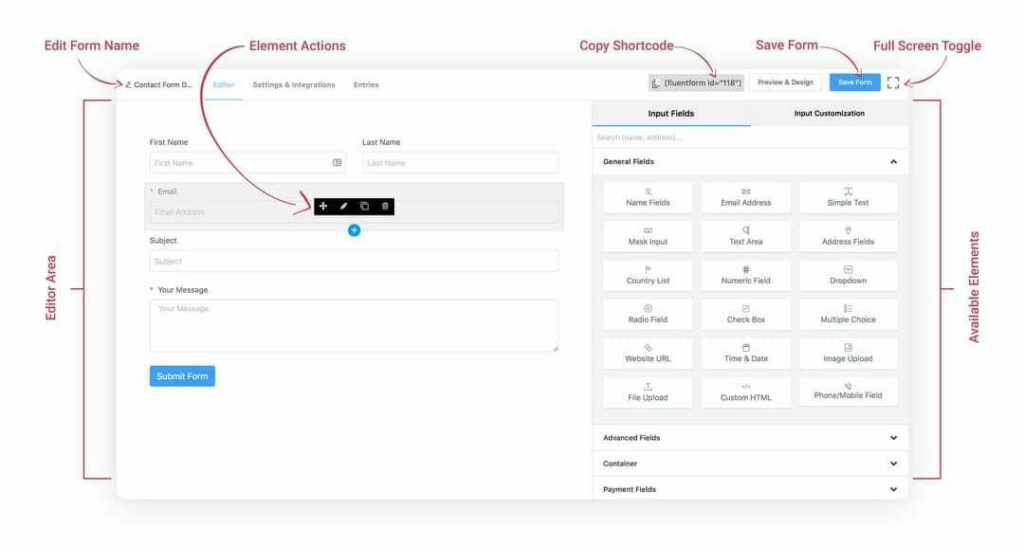This screenshot has height=546, width=1024.
Task: Open the Input Customization tab
Action: [x=829, y=113]
